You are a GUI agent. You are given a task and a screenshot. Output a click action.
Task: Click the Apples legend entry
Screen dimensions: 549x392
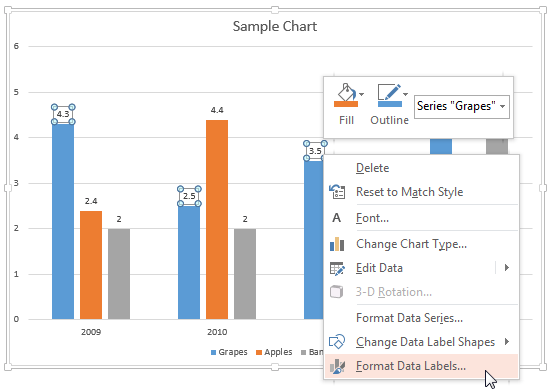274,352
